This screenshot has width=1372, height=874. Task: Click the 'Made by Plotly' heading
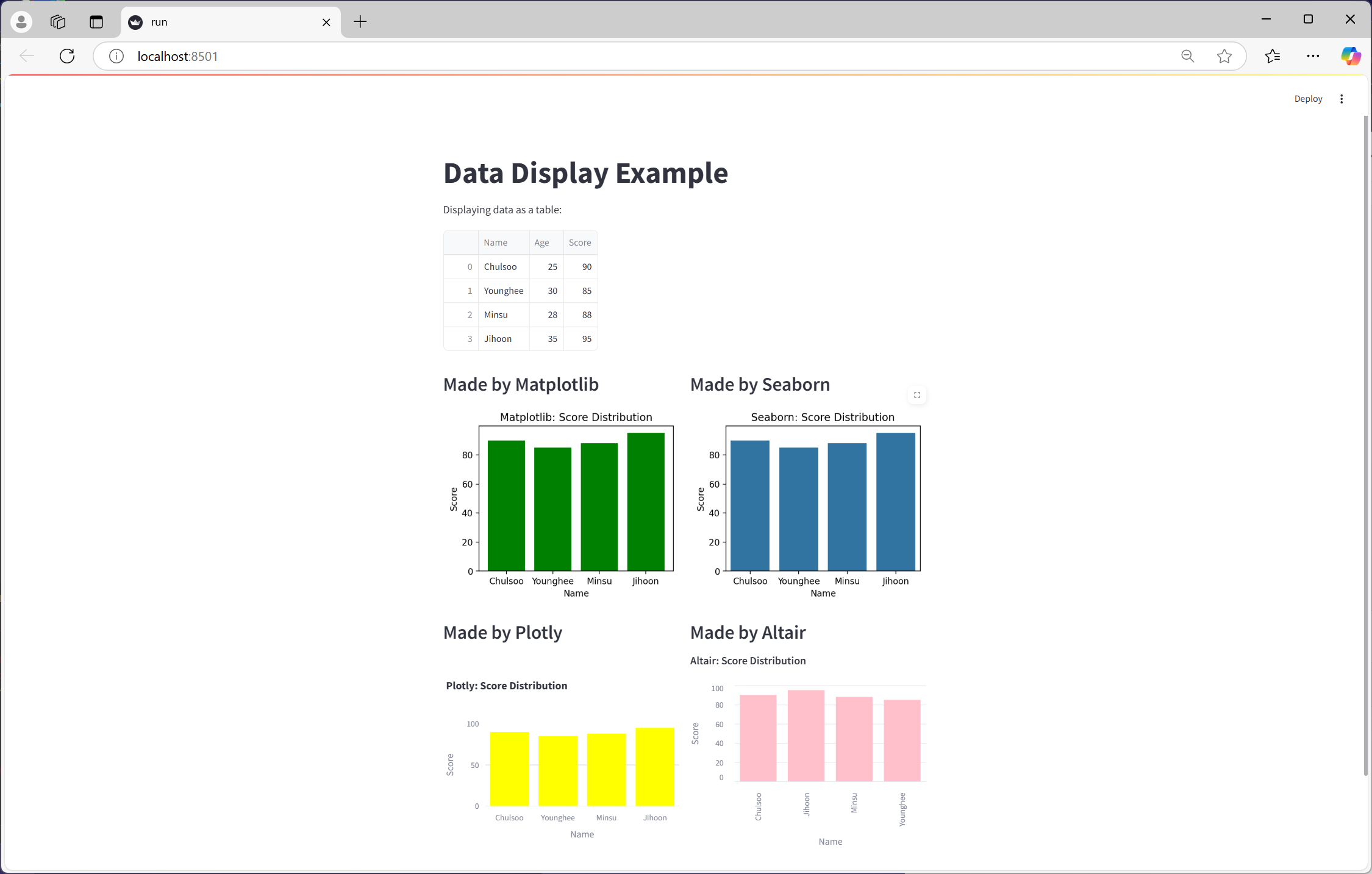click(502, 633)
